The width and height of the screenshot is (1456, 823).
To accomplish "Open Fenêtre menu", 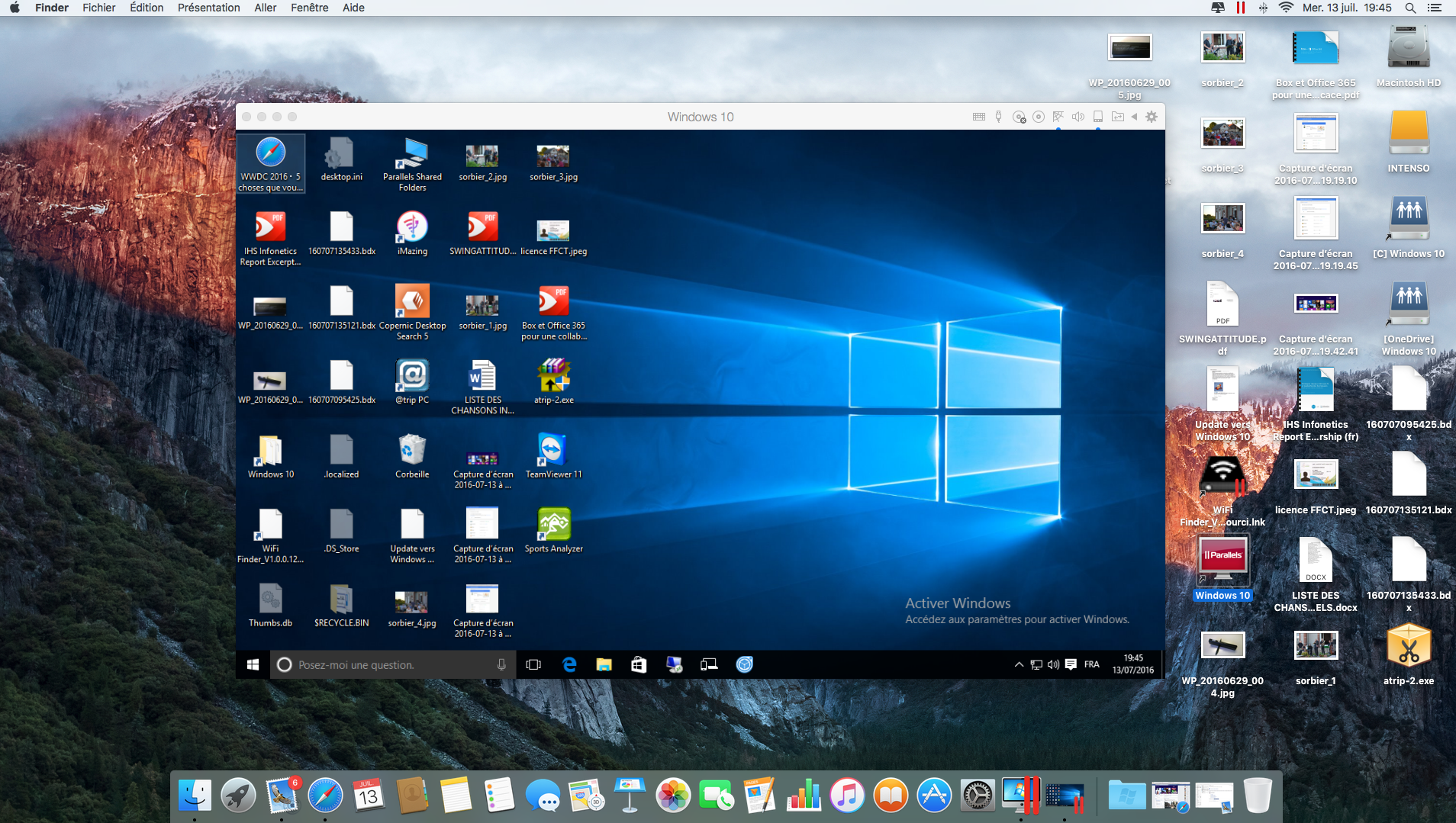I will [x=309, y=8].
